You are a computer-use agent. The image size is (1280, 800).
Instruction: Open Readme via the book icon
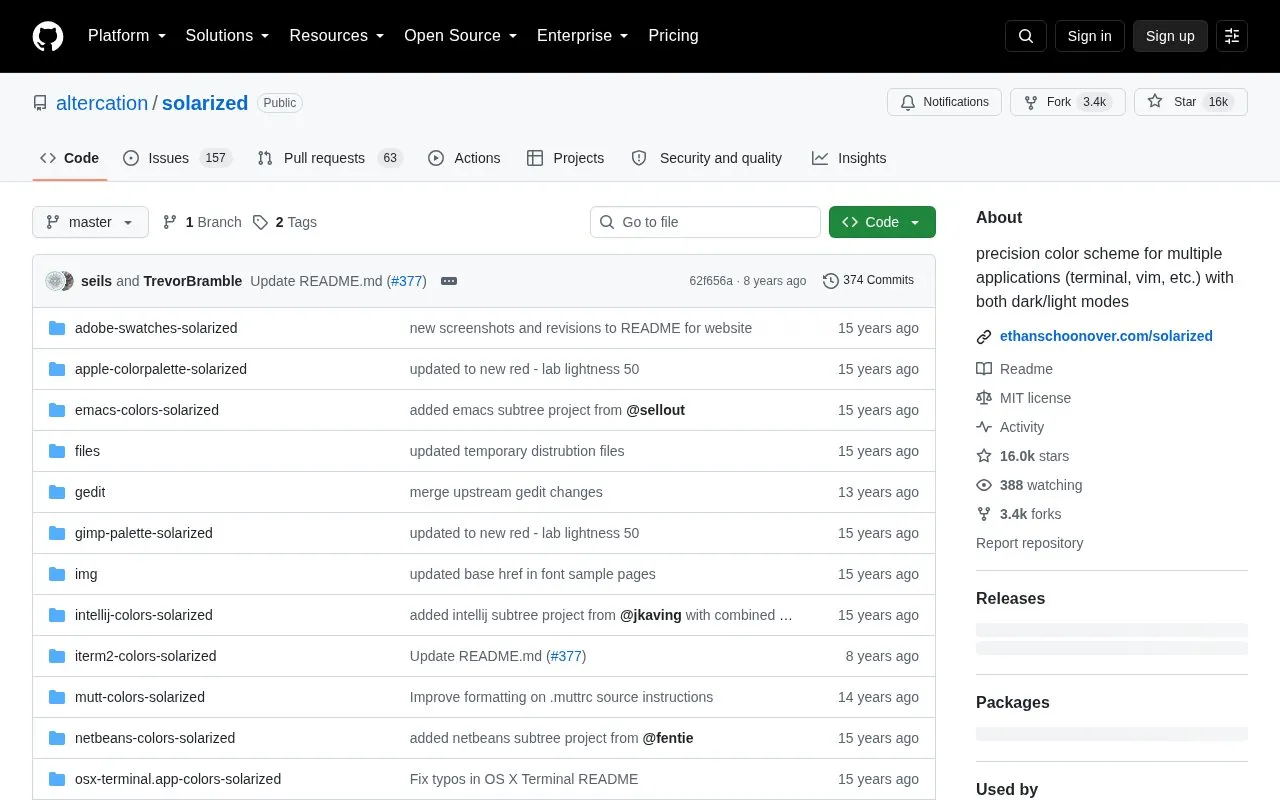tap(1014, 369)
